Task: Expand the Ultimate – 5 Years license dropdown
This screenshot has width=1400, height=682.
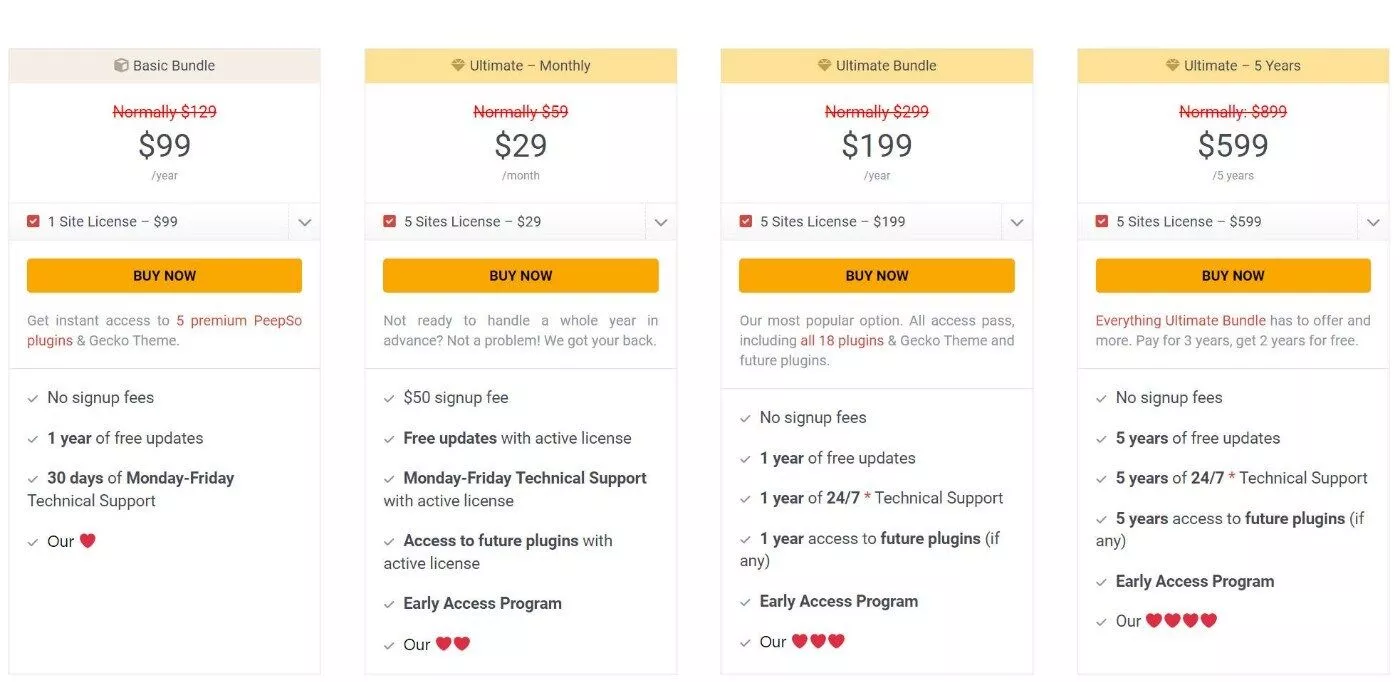Action: pyautogui.click(x=1373, y=222)
